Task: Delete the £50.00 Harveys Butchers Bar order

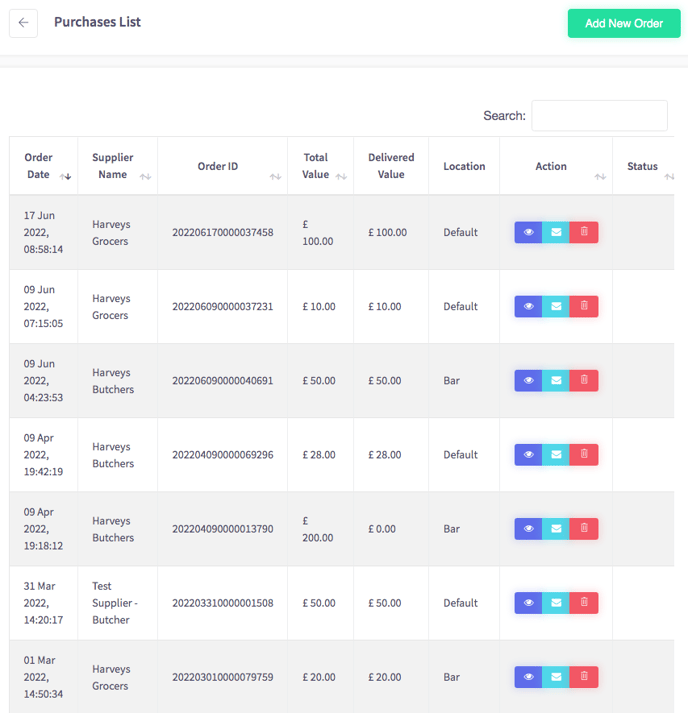Action: [x=584, y=381]
